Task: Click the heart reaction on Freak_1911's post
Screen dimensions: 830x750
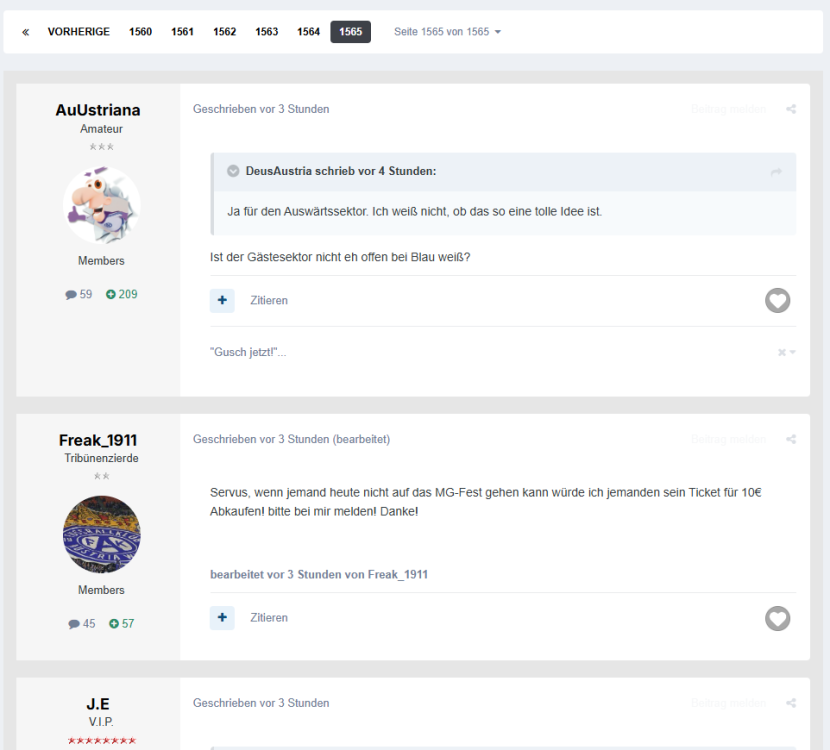Action: [777, 618]
